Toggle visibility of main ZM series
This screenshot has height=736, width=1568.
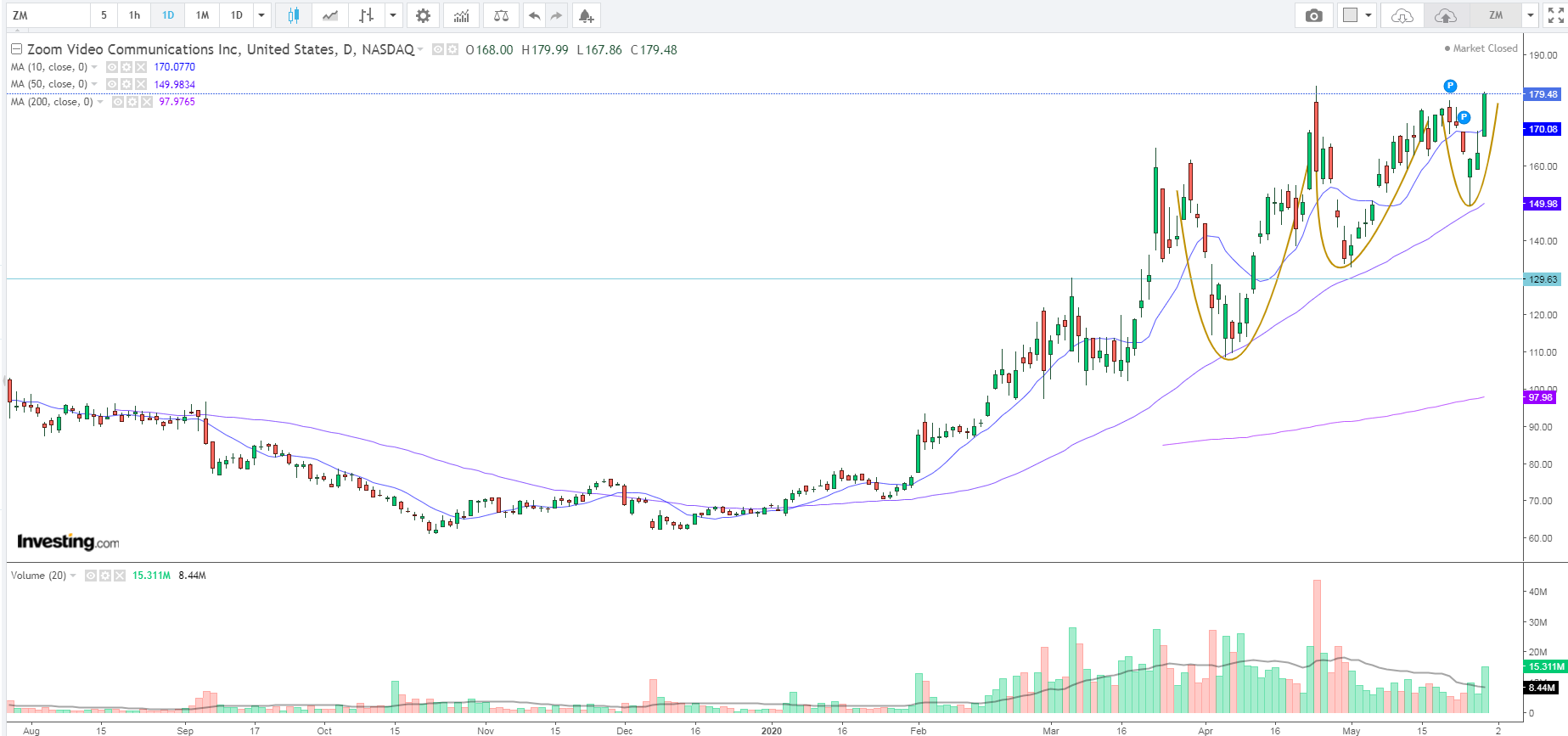(438, 49)
